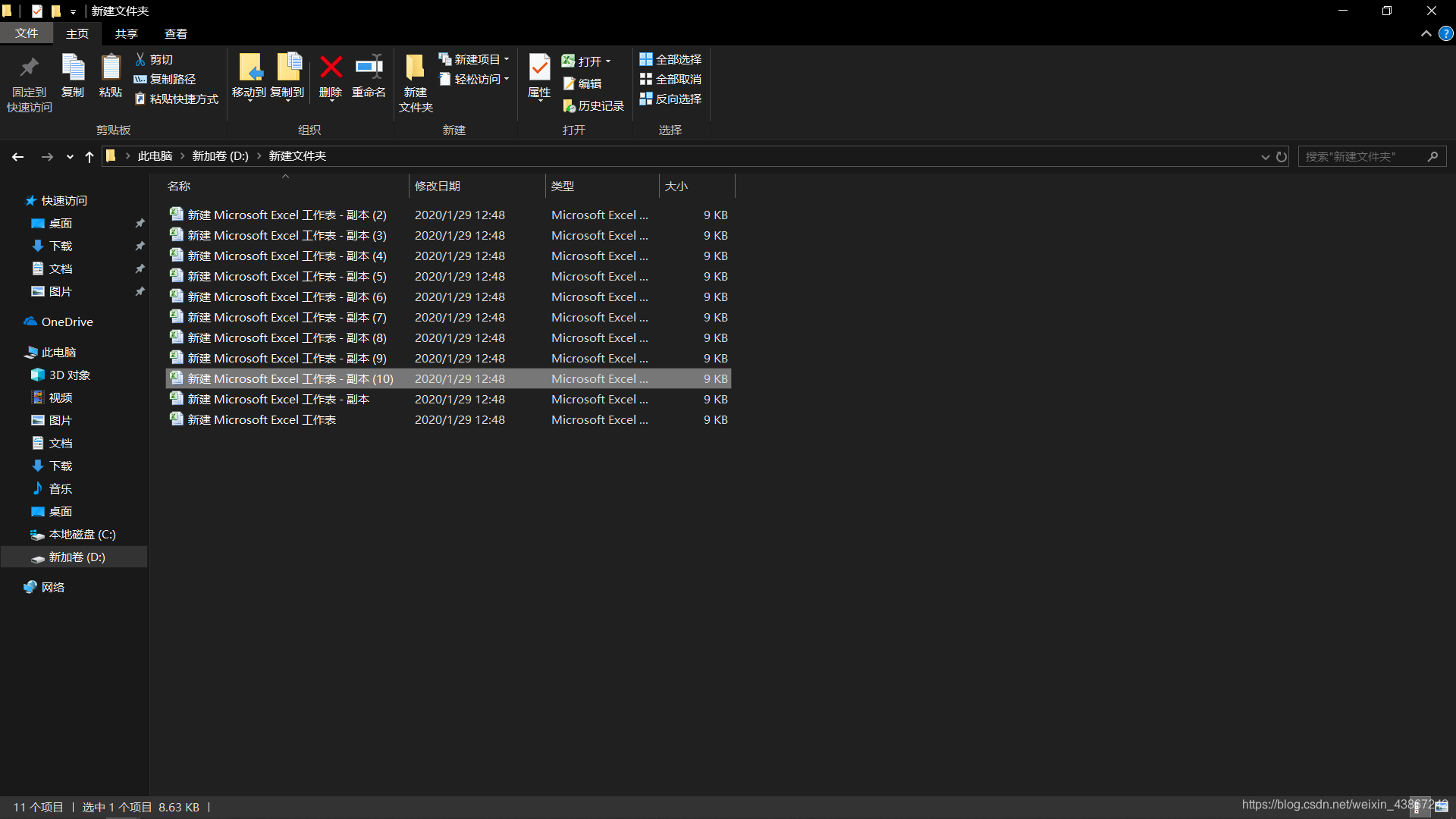Click Paste shortcut (粘贴快捷方式)
The image size is (1456, 819).
[x=177, y=99]
